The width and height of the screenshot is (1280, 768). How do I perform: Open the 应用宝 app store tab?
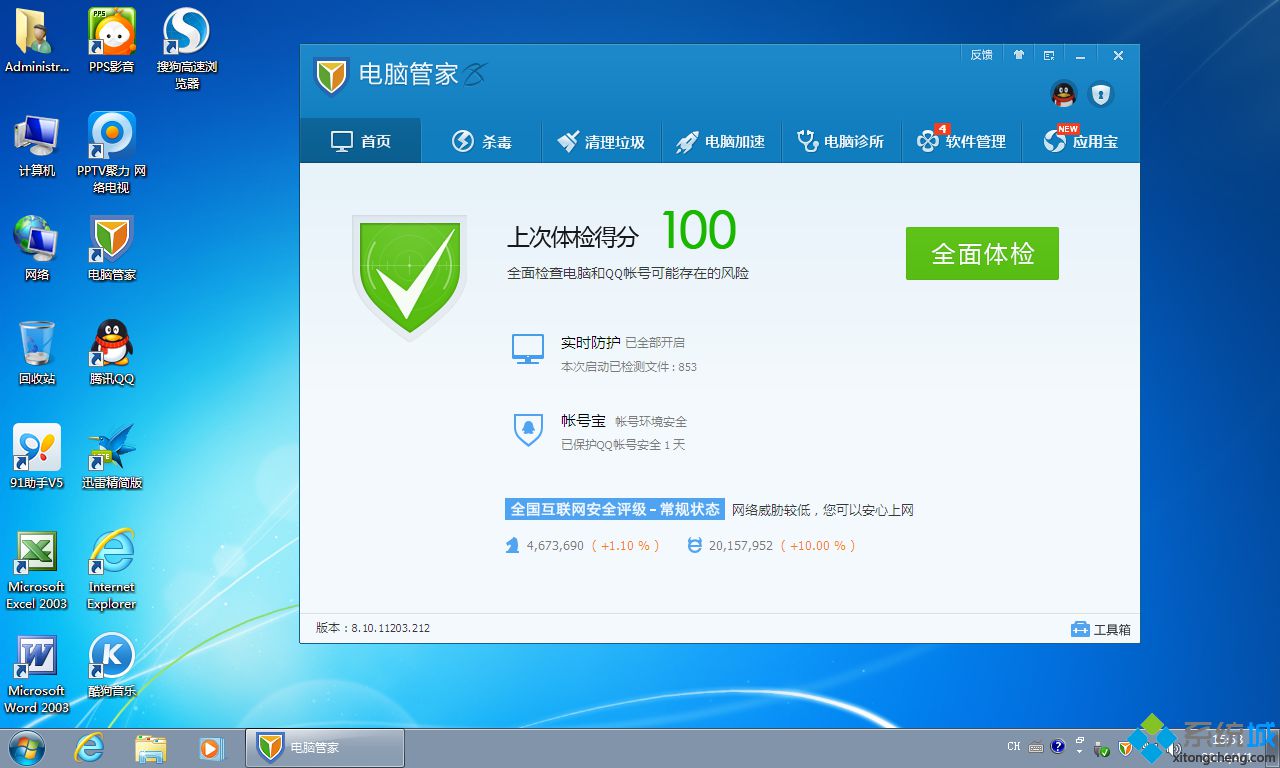[x=1080, y=141]
